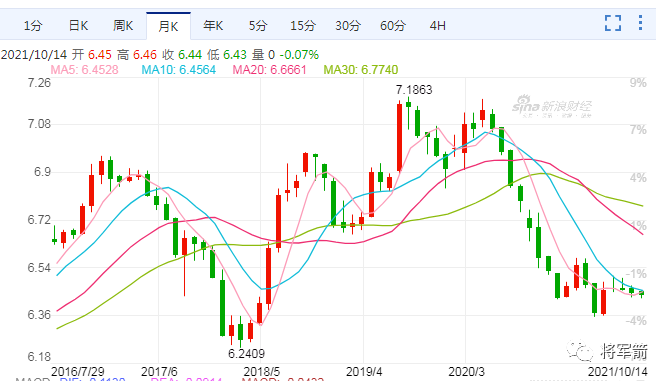Image resolution: width=669 pixels, height=381 pixels.
Task: Open the 4H interval tab
Action: pos(437,26)
